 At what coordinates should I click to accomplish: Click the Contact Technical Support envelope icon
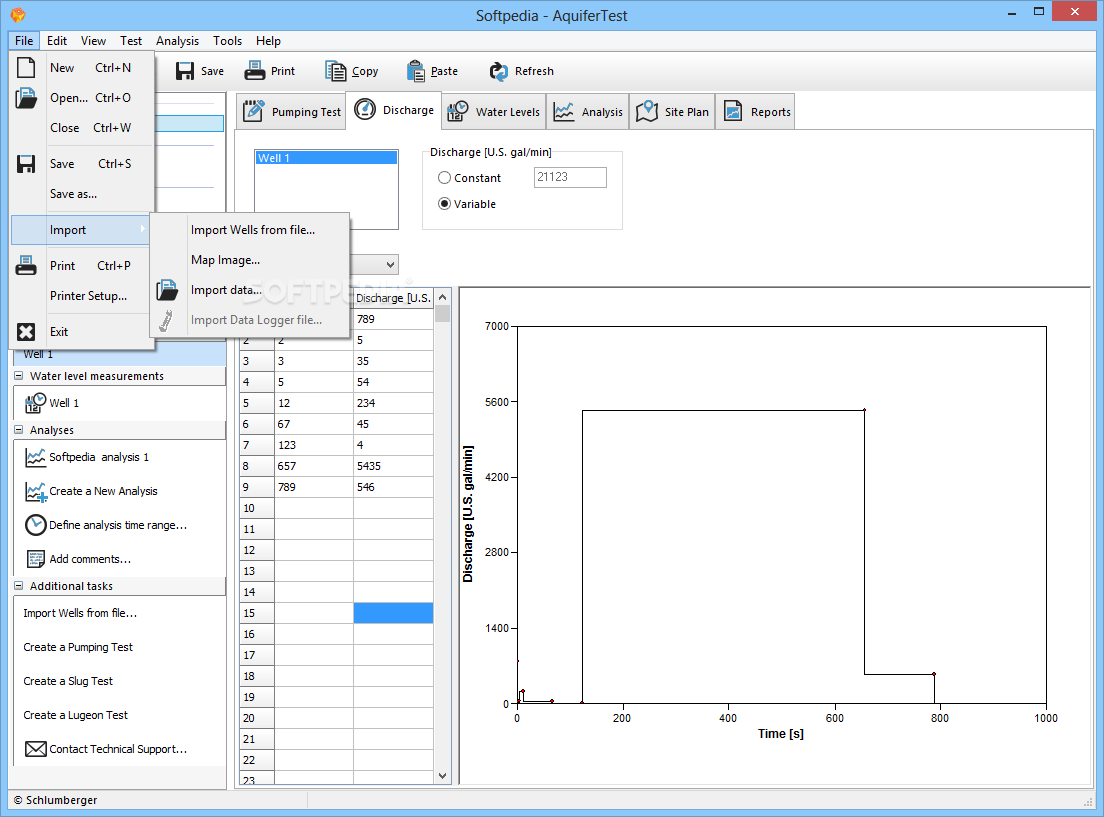pos(35,749)
